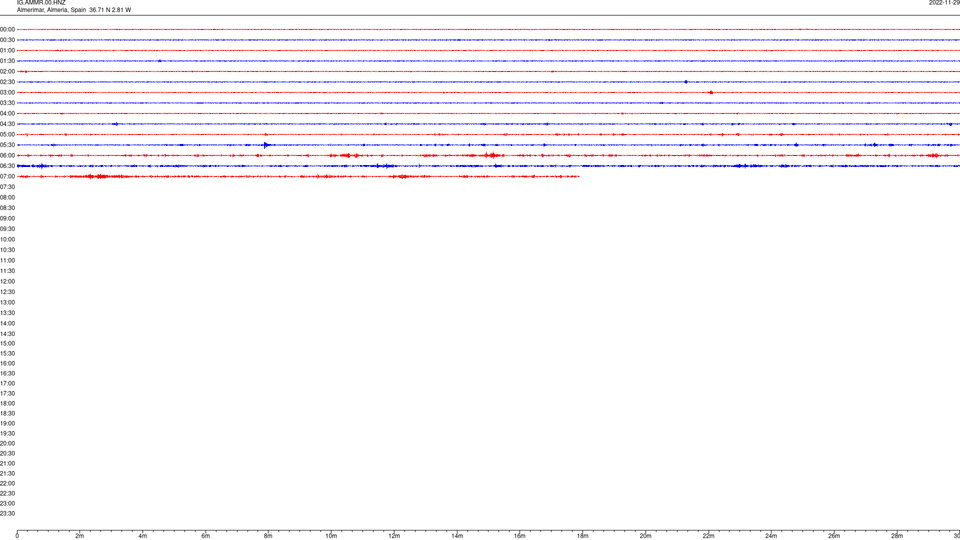
Task: Select the 09:00 time row label
Action: [7, 219]
